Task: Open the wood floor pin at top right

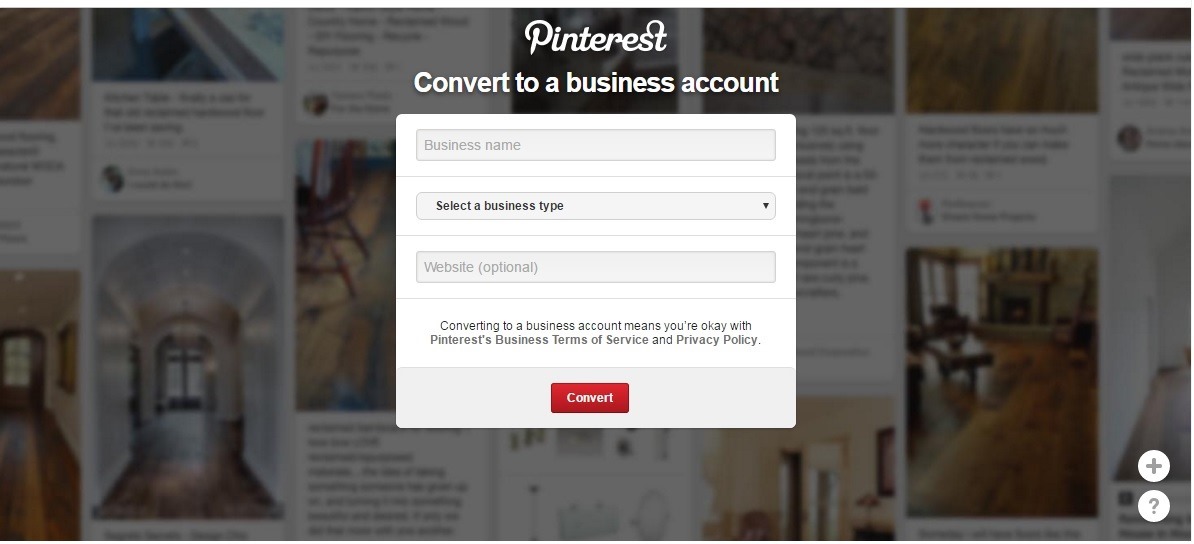Action: coord(1001,55)
